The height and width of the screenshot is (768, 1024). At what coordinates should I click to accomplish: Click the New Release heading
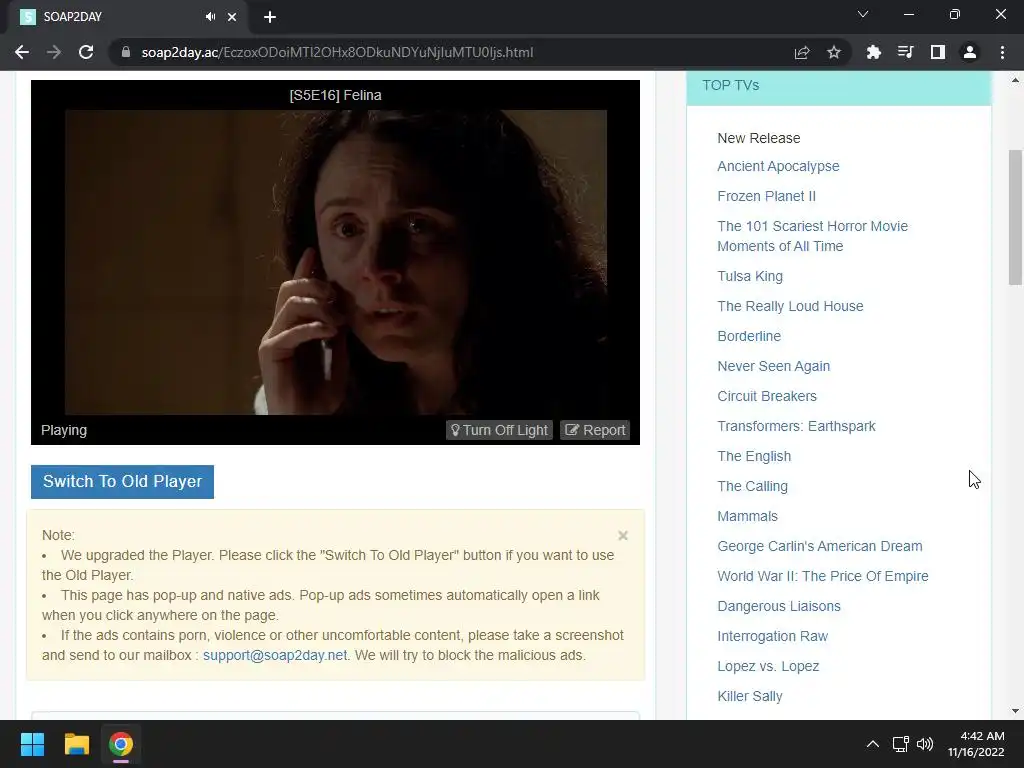(x=758, y=138)
